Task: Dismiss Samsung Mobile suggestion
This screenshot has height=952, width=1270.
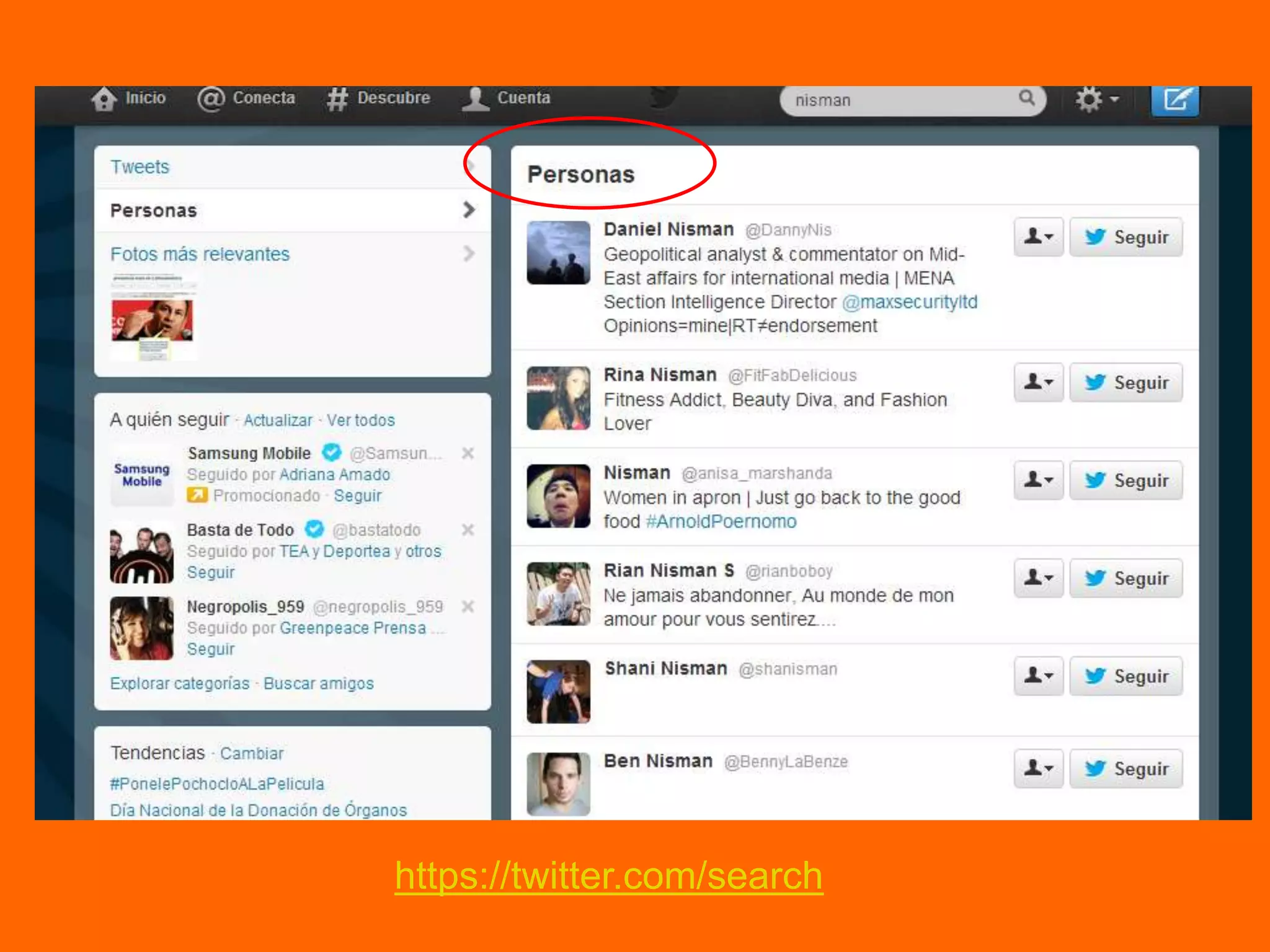Action: coord(468,454)
